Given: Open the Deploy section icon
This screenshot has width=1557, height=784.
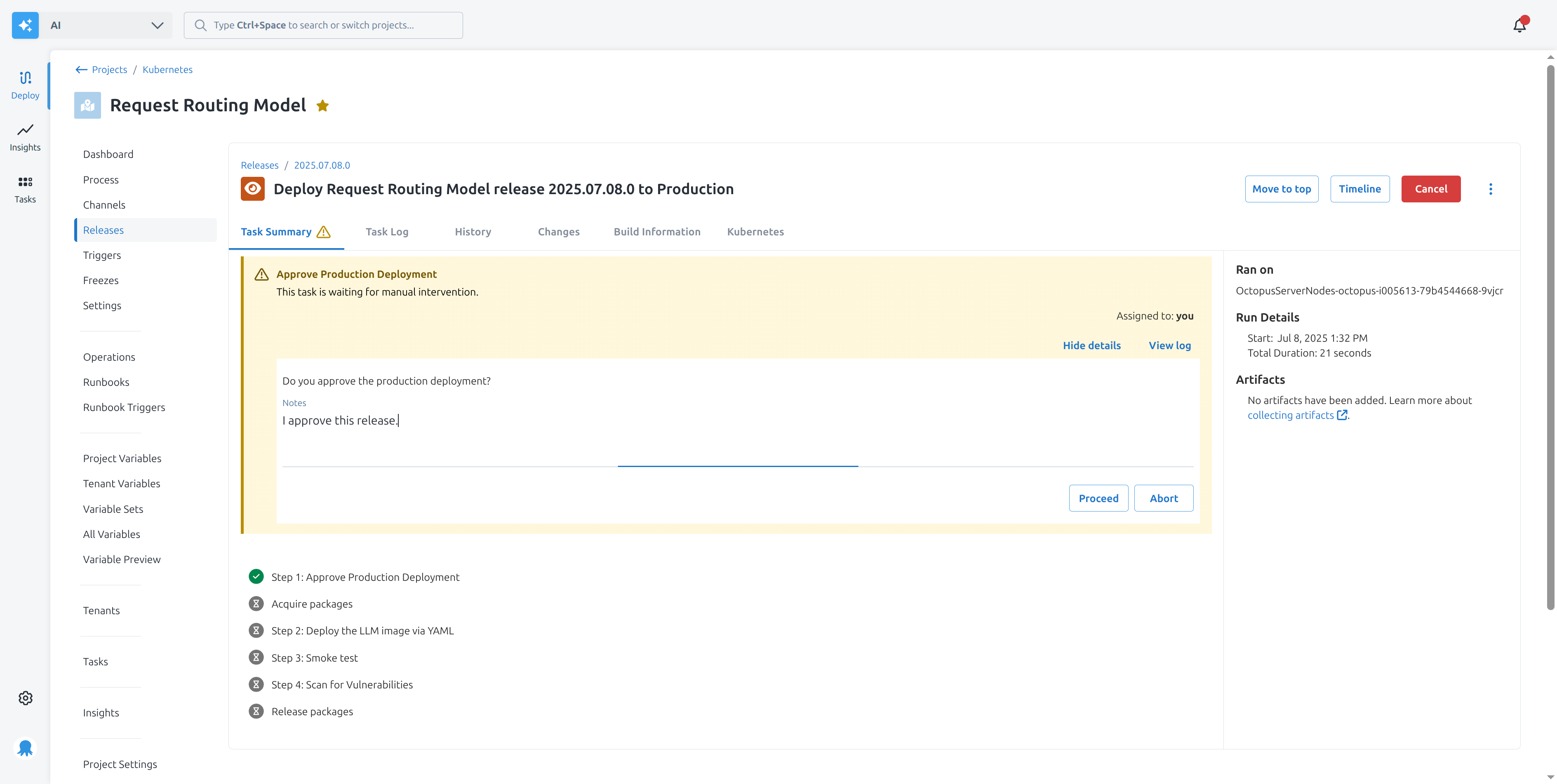Looking at the screenshot, I should pos(25,84).
